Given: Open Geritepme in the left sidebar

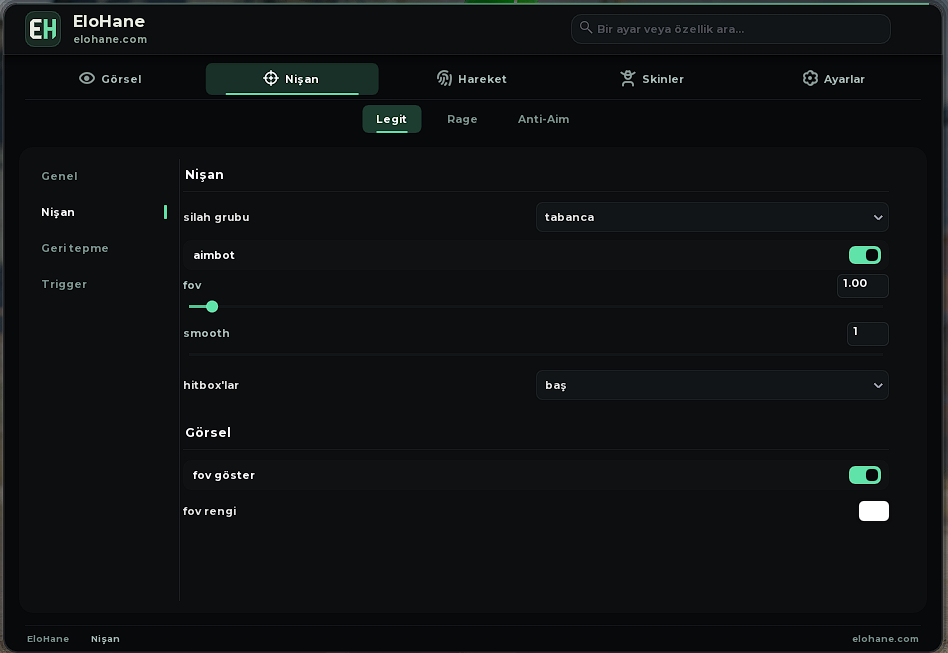Looking at the screenshot, I should pyautogui.click(x=75, y=248).
